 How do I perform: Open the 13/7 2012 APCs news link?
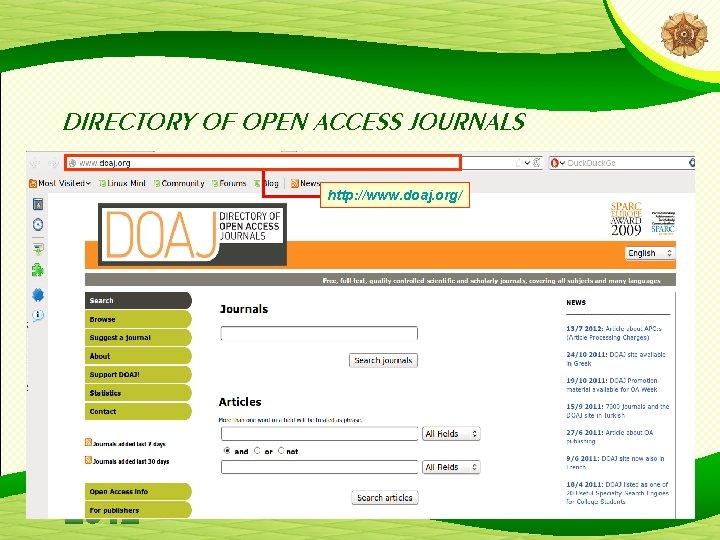click(x=613, y=333)
